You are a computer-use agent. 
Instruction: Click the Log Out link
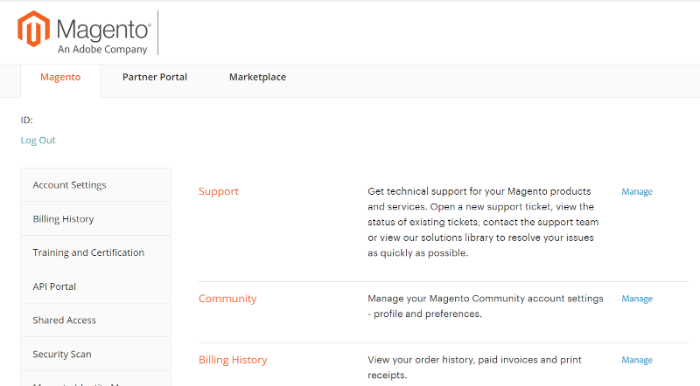(38, 140)
